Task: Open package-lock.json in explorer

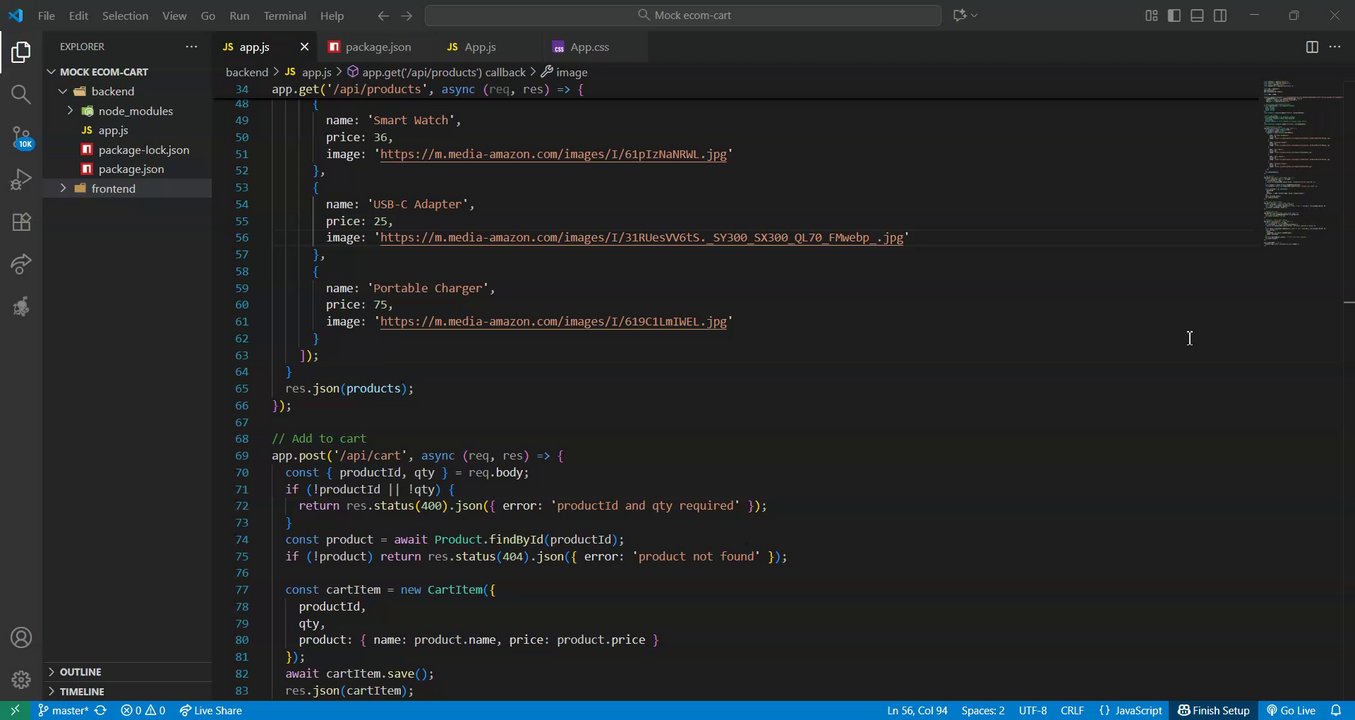Action: click(x=143, y=150)
